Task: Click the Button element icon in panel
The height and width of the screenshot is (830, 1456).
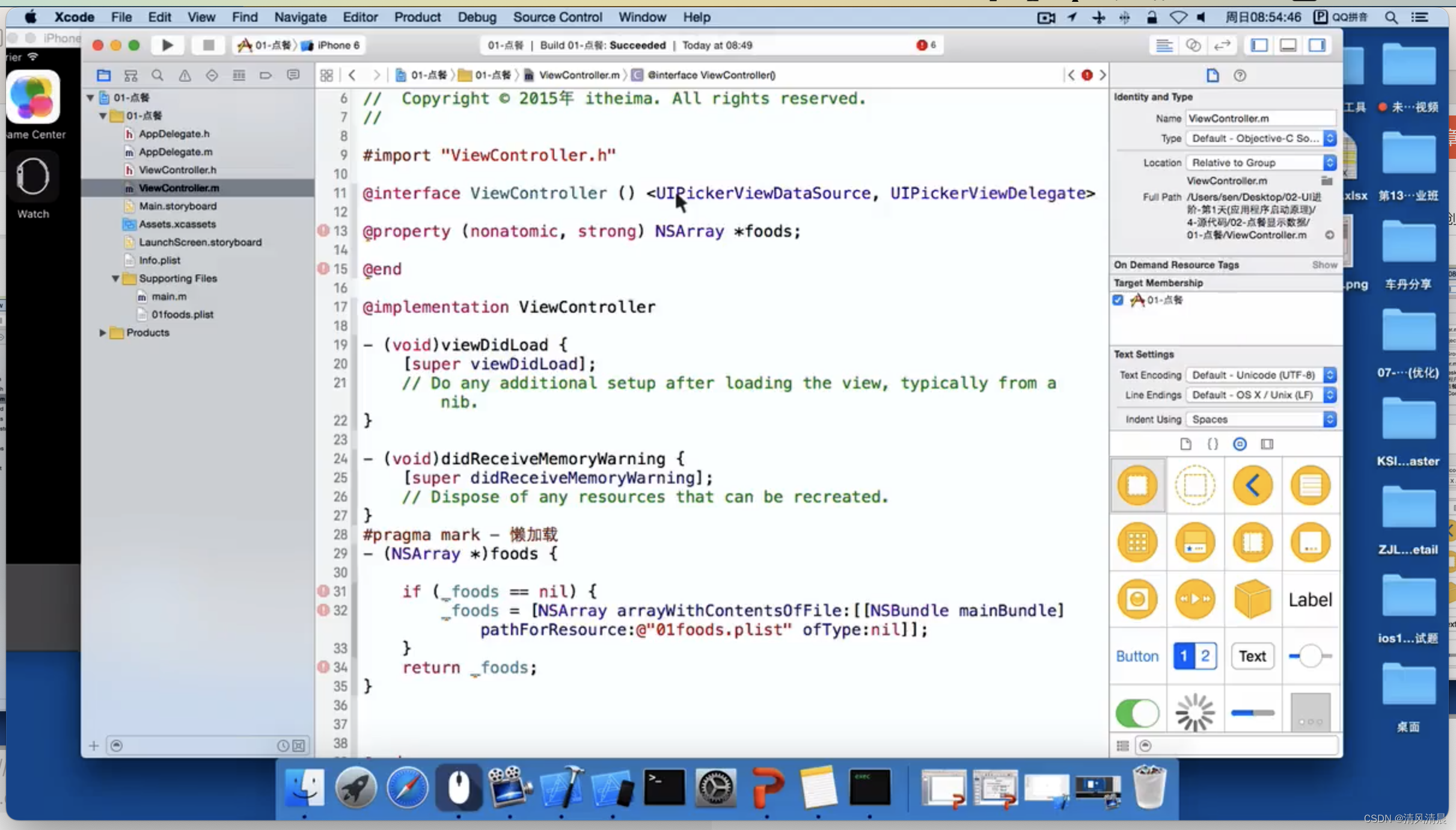Action: click(x=1137, y=656)
